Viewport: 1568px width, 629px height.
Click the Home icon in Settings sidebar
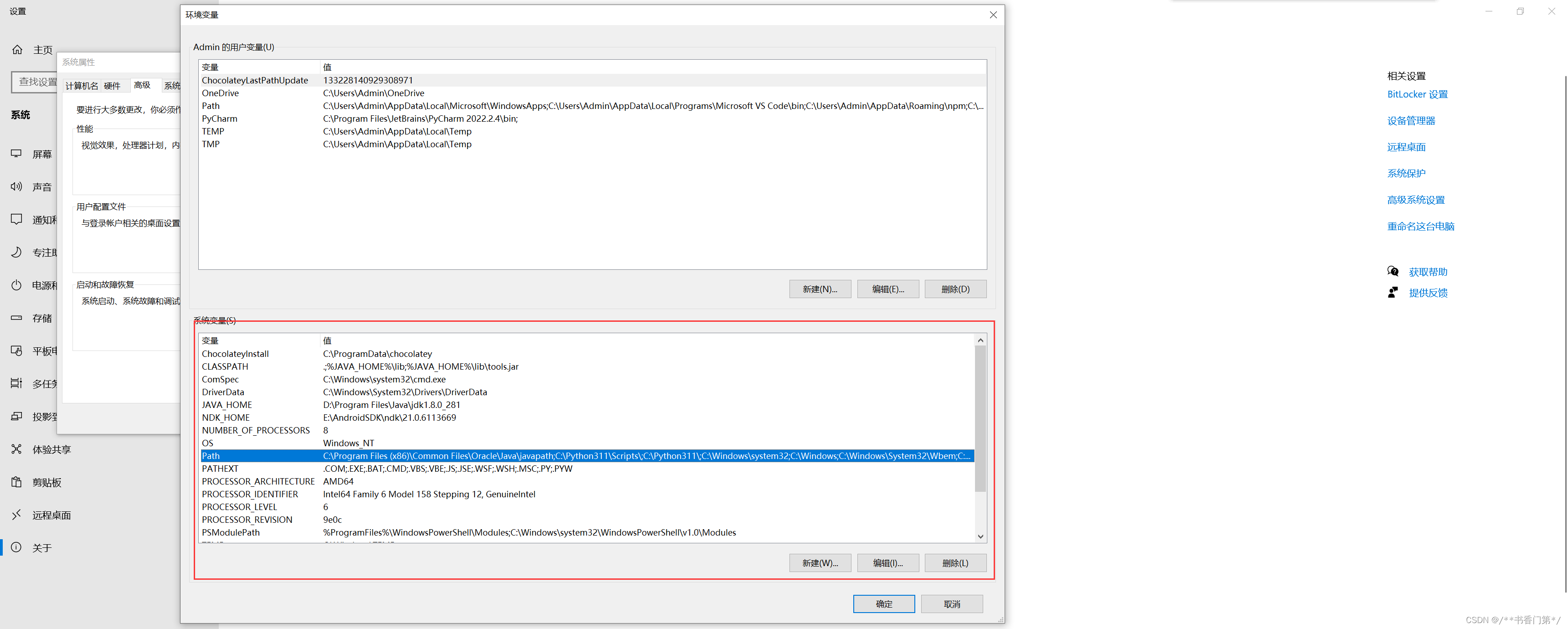point(17,50)
